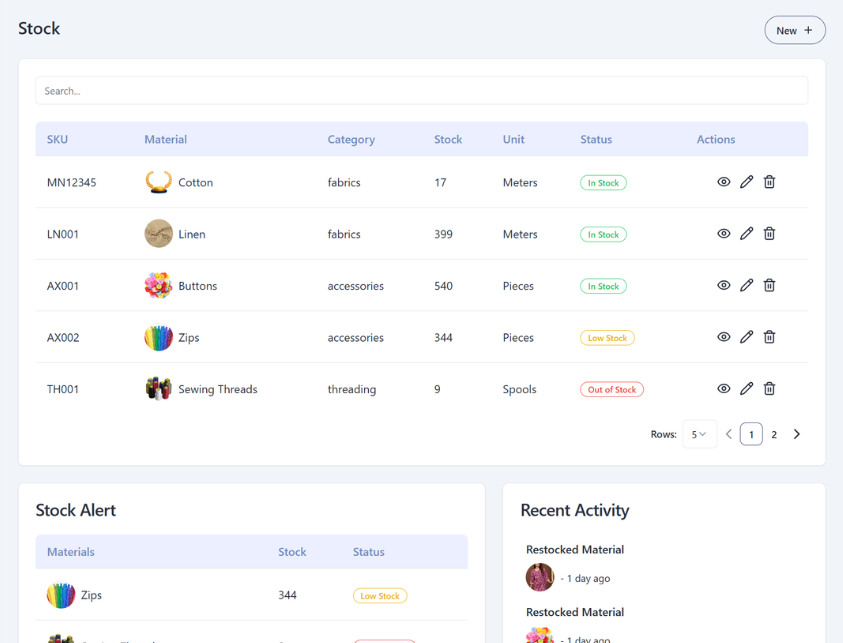Sort by the Stock column header
This screenshot has width=843, height=643.
tap(448, 139)
